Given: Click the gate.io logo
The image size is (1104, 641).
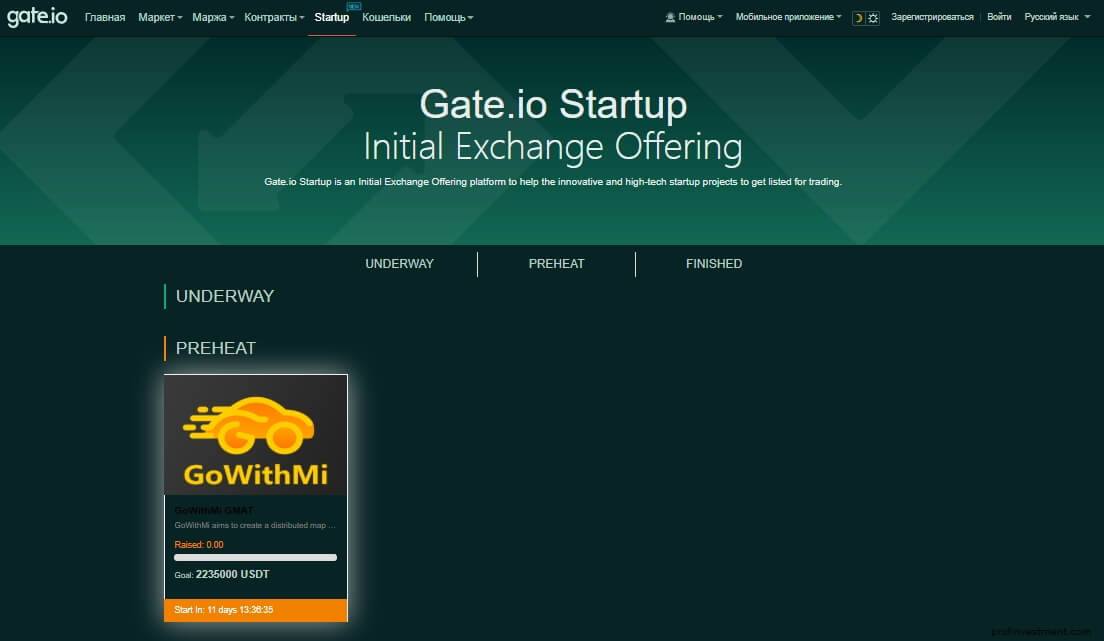Looking at the screenshot, I should [x=37, y=16].
